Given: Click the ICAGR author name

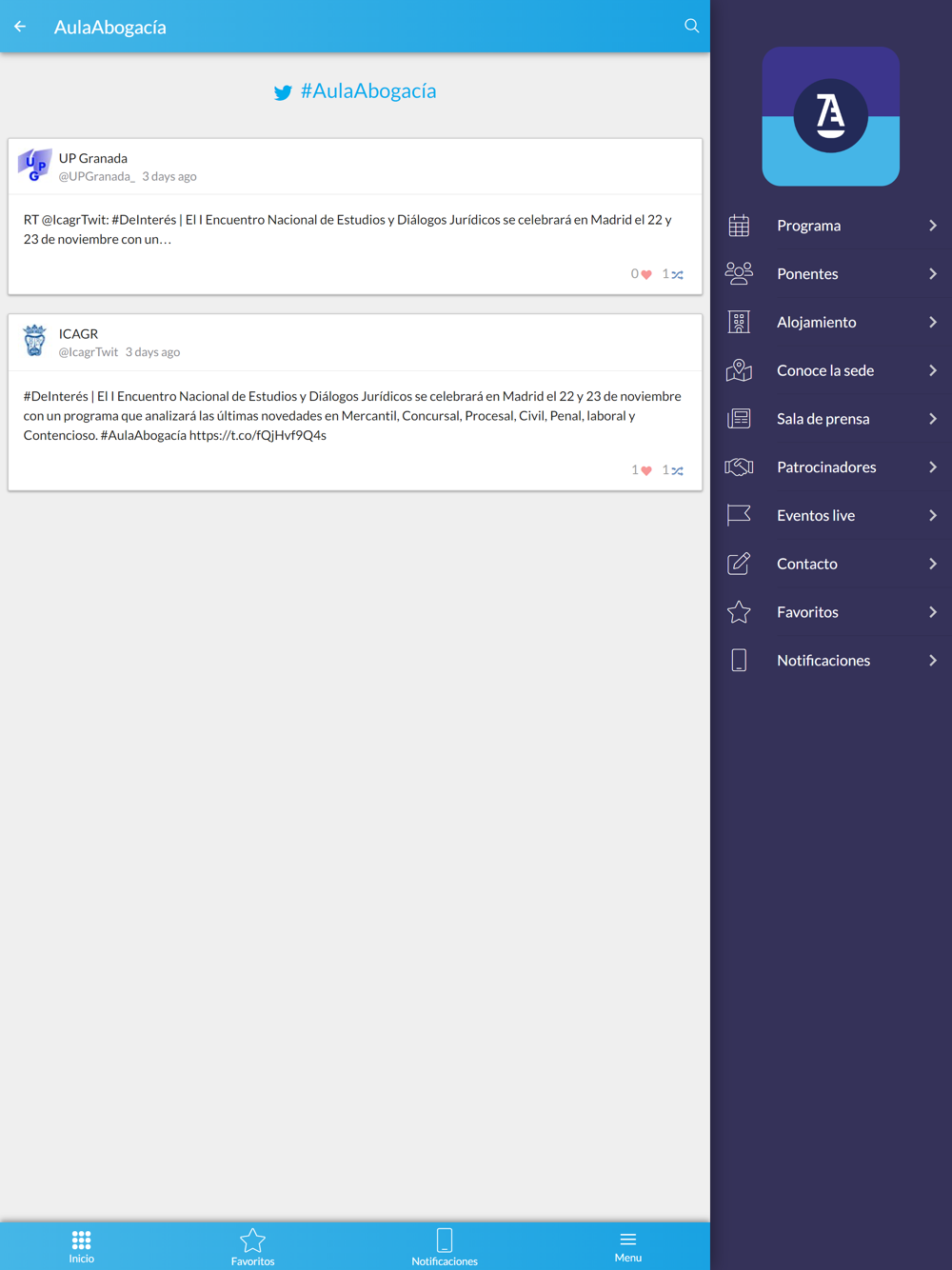Looking at the screenshot, I should [78, 333].
